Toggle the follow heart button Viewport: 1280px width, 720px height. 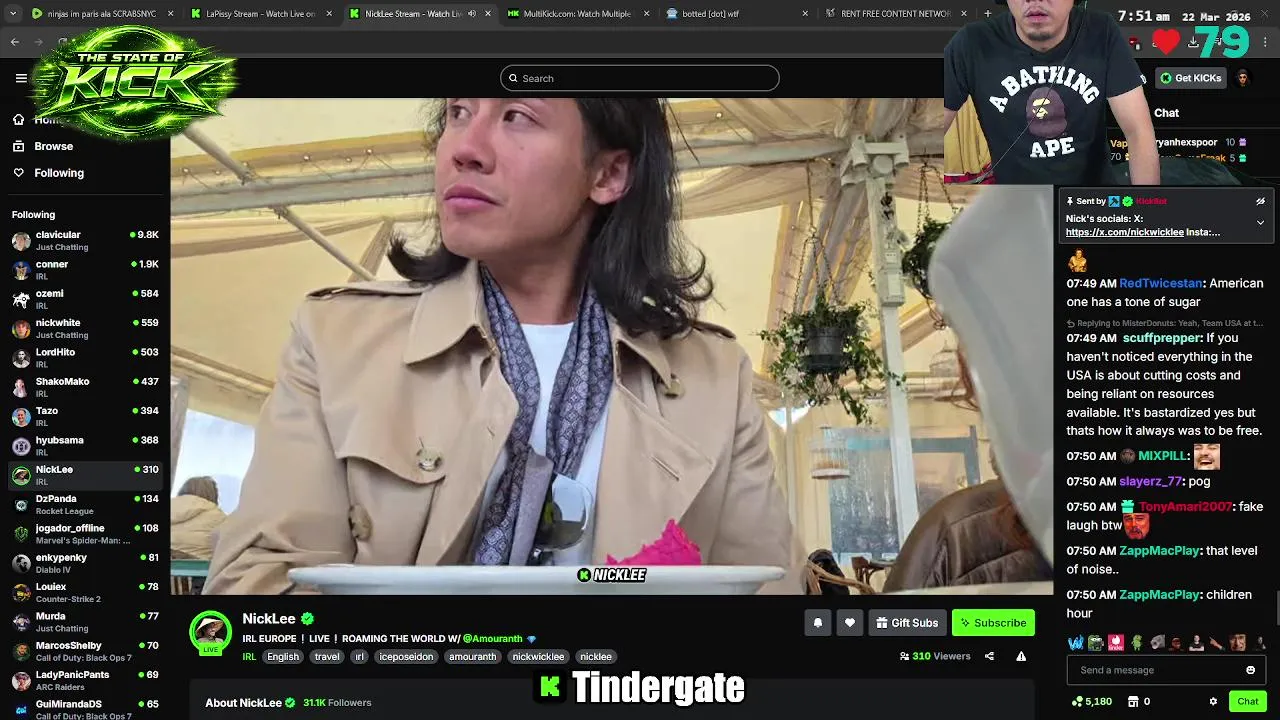tap(849, 623)
